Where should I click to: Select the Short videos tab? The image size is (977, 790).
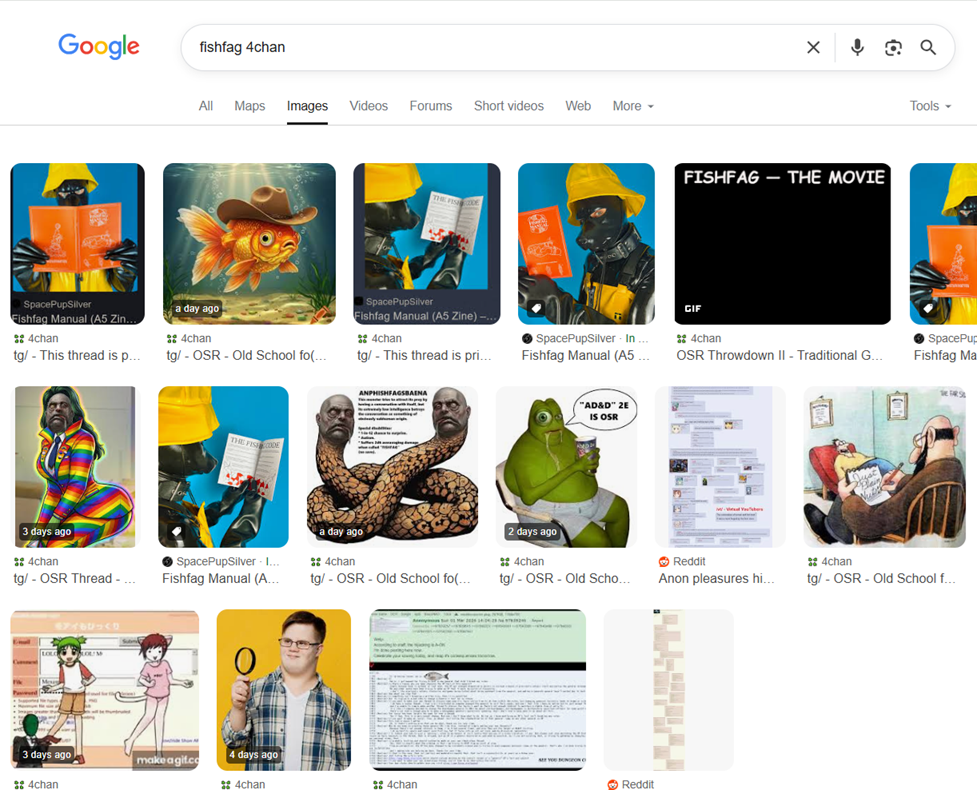point(508,106)
